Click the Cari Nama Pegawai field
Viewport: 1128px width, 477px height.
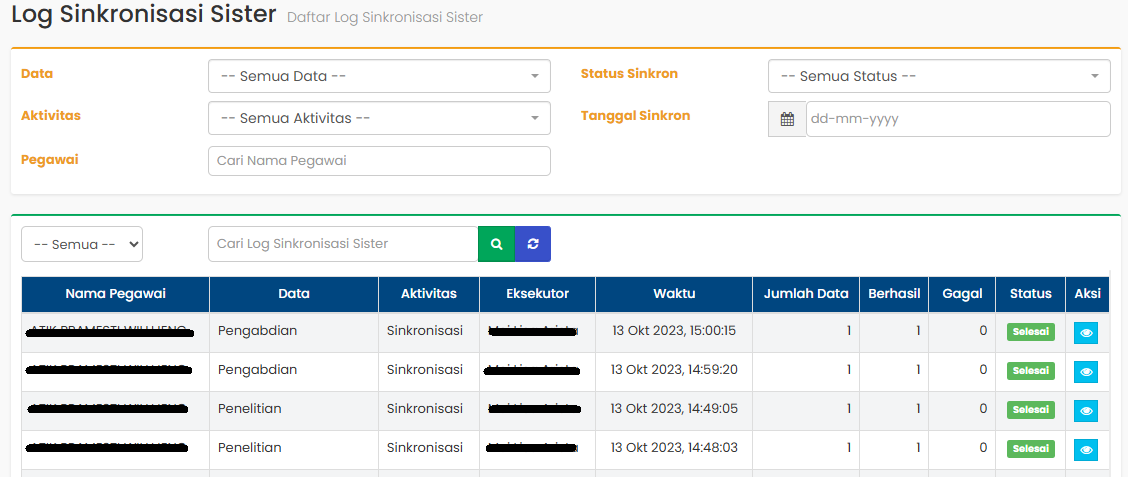coord(379,161)
